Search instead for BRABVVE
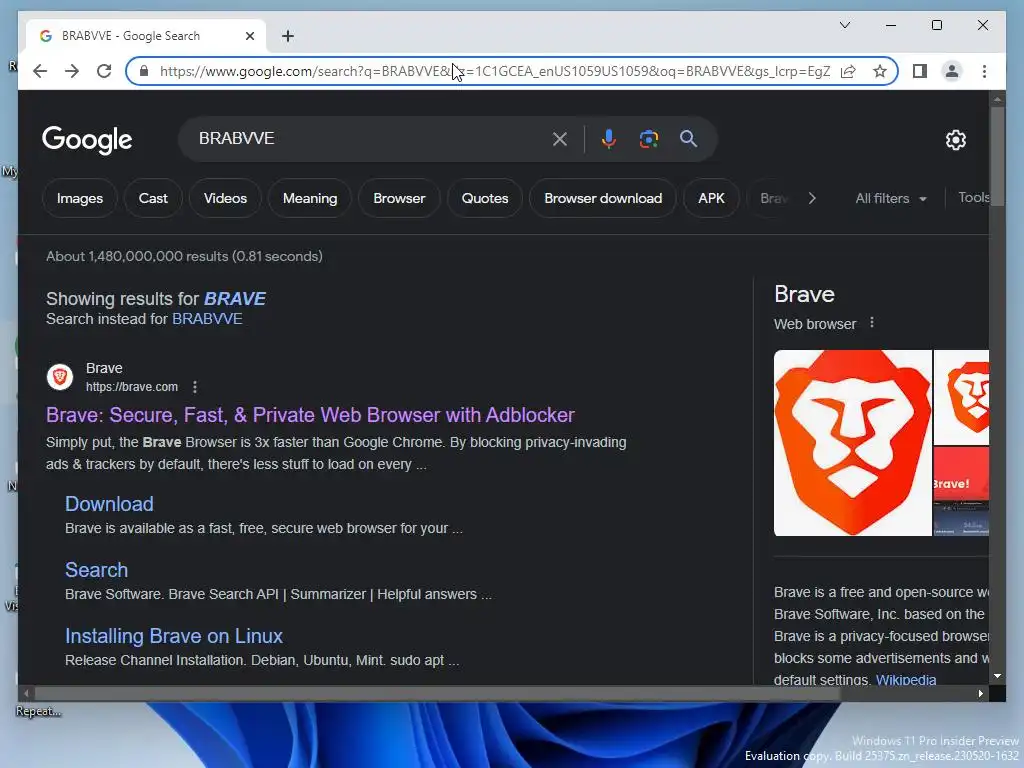The height and width of the screenshot is (768, 1024). [x=207, y=319]
